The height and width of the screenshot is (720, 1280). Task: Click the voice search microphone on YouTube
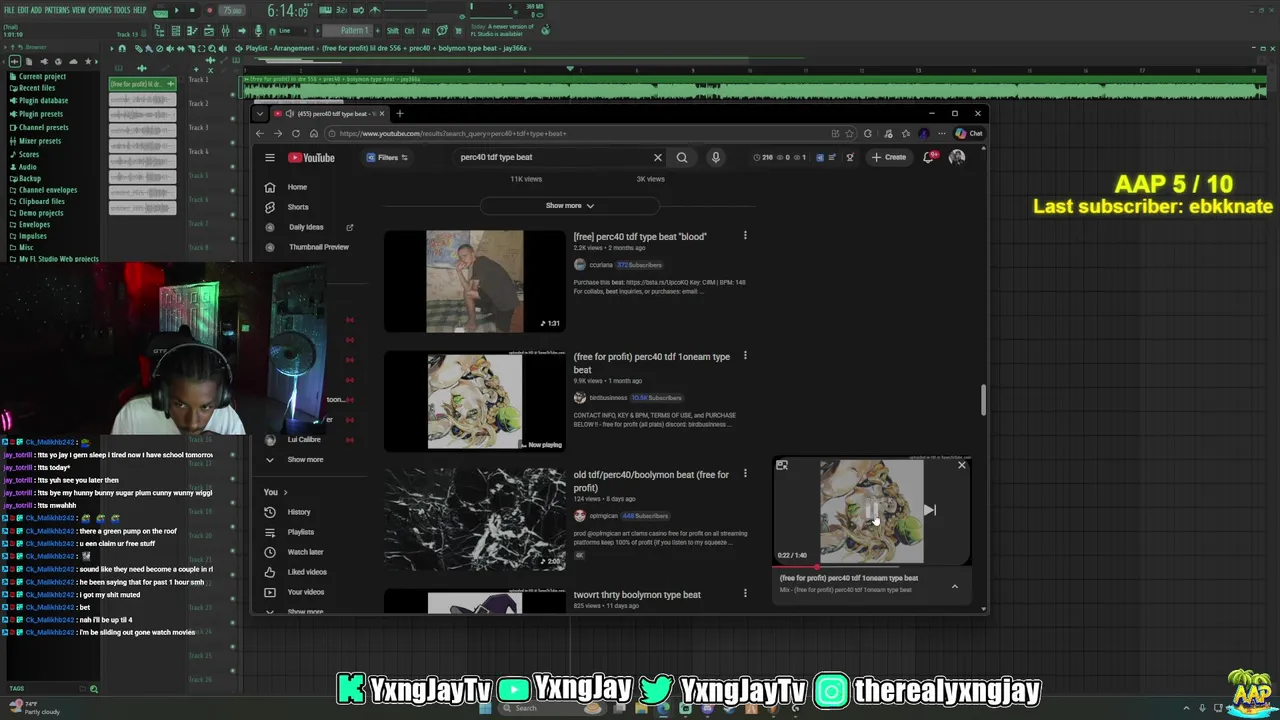[715, 157]
